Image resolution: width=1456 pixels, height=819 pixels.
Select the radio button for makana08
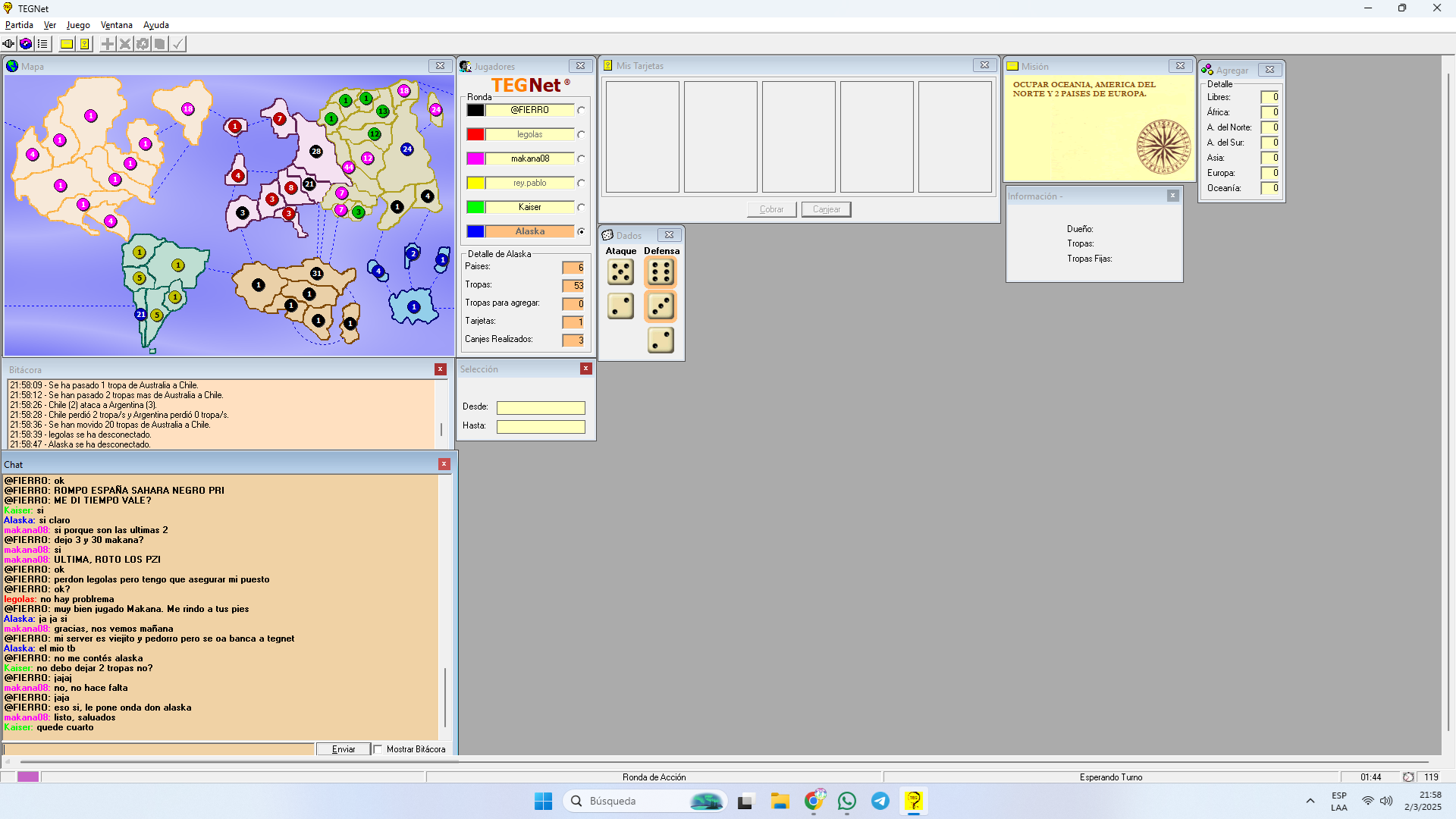pos(581,159)
